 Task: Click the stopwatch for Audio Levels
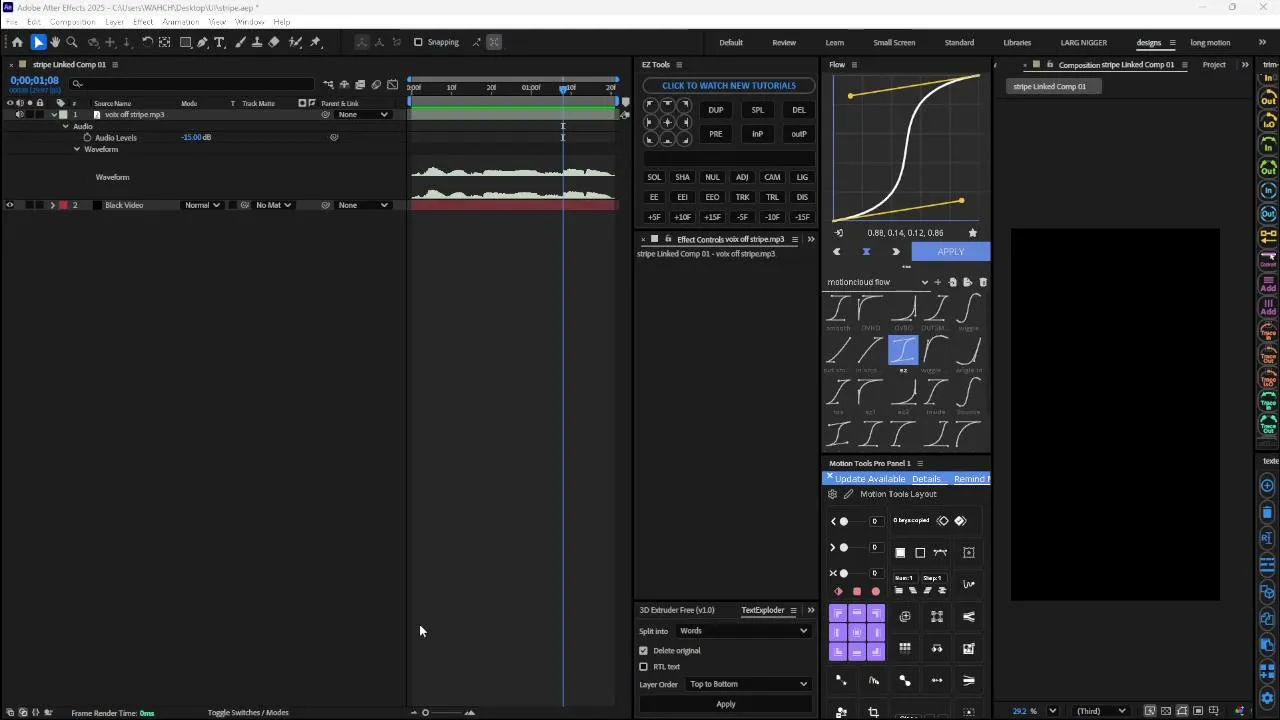pyautogui.click(x=87, y=137)
